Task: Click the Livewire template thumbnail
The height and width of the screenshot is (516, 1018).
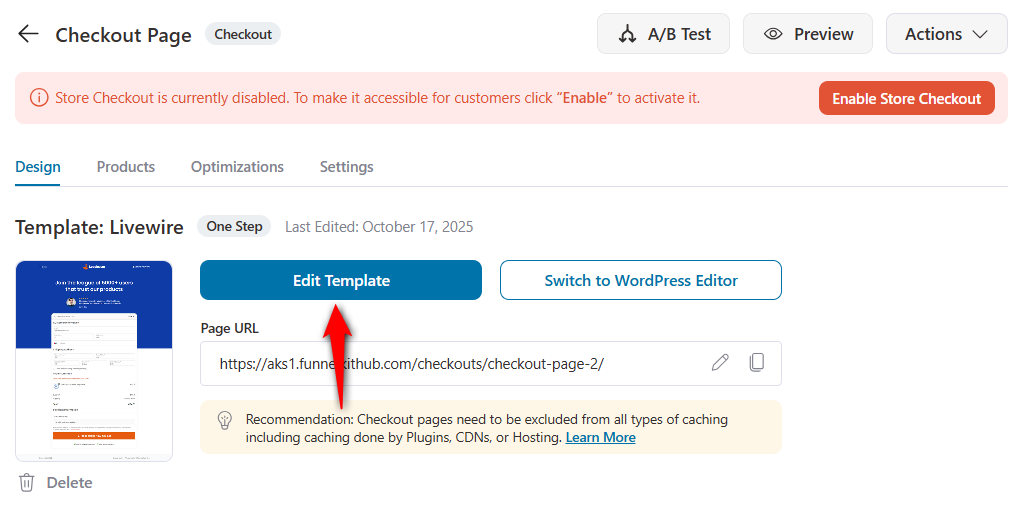Action: (x=94, y=361)
